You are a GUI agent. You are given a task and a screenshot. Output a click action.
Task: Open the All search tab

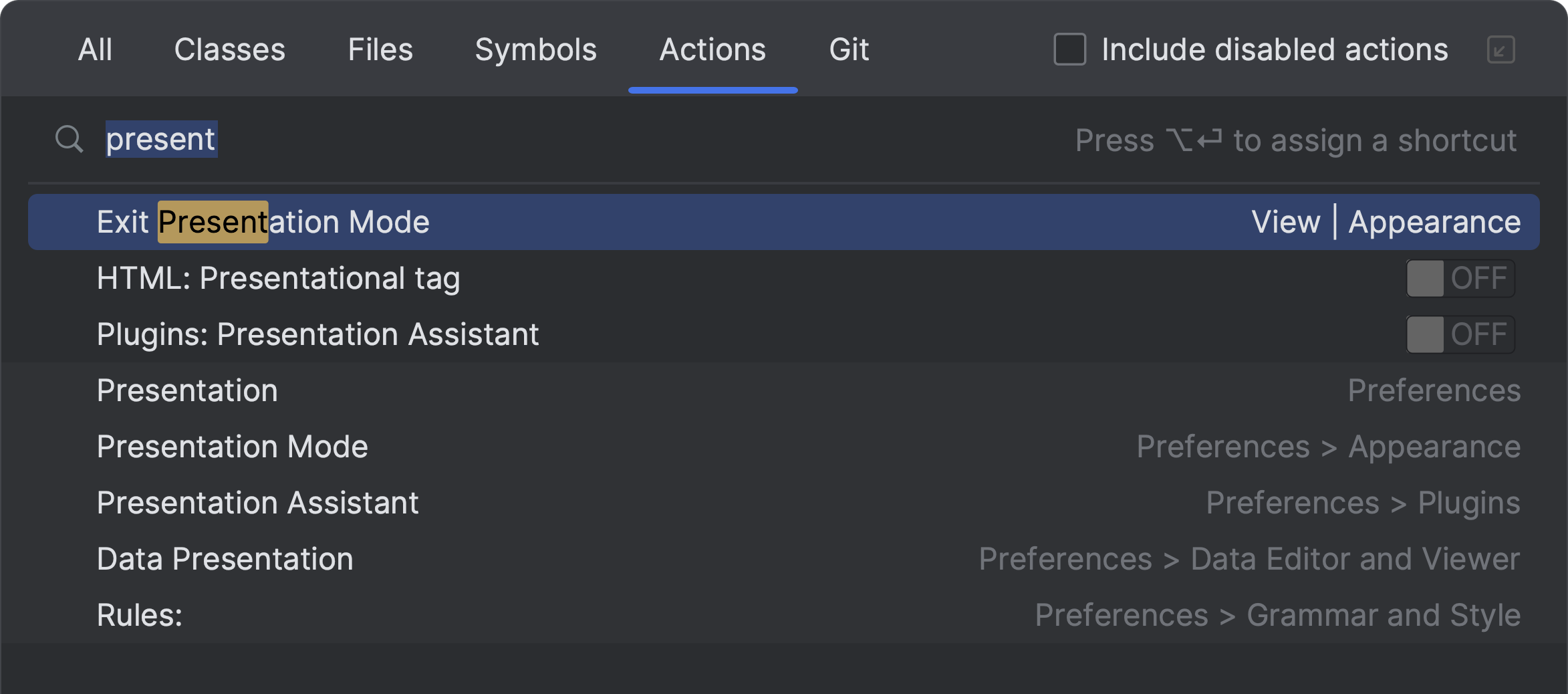pyautogui.click(x=94, y=49)
